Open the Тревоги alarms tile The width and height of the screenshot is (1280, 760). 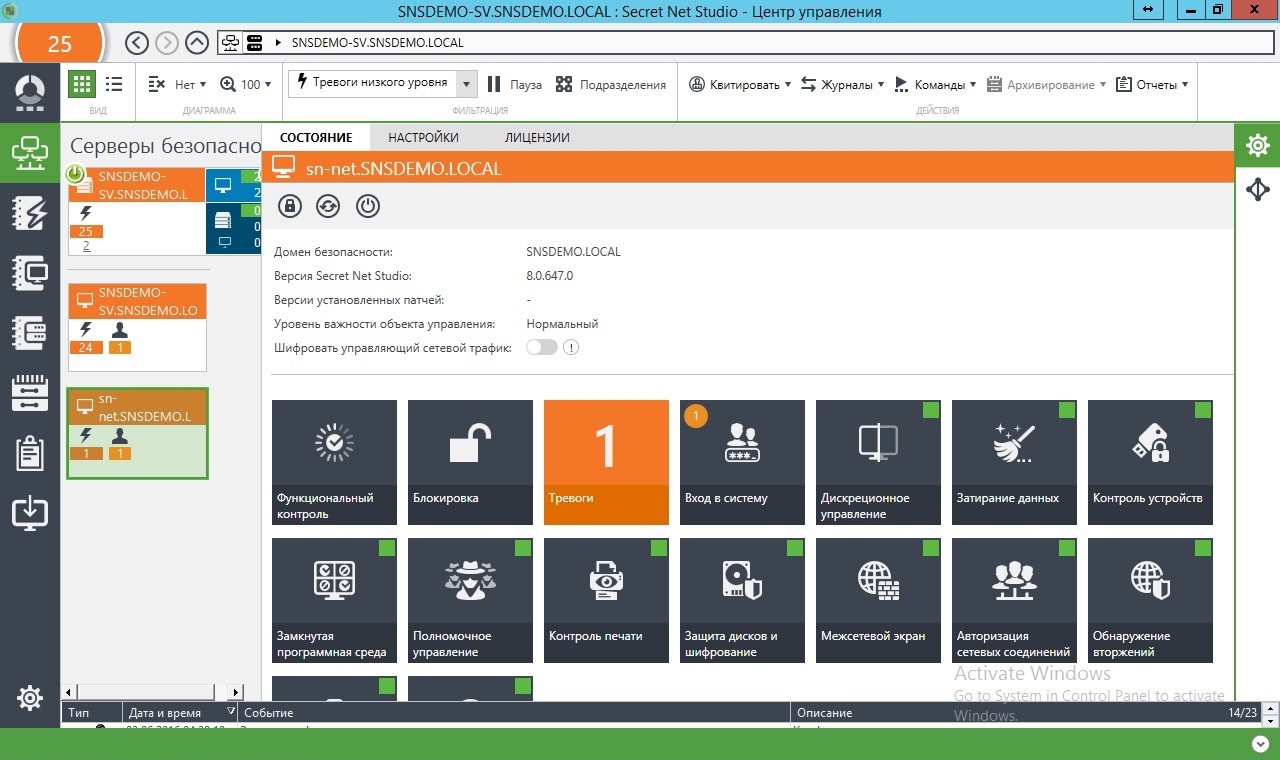coord(606,462)
